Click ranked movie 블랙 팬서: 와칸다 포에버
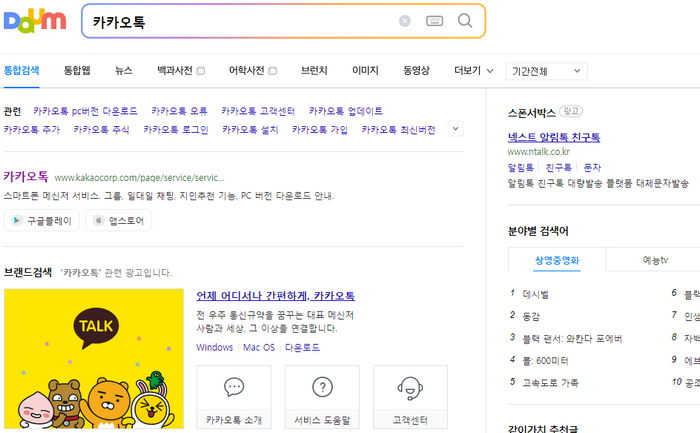 click(572, 339)
